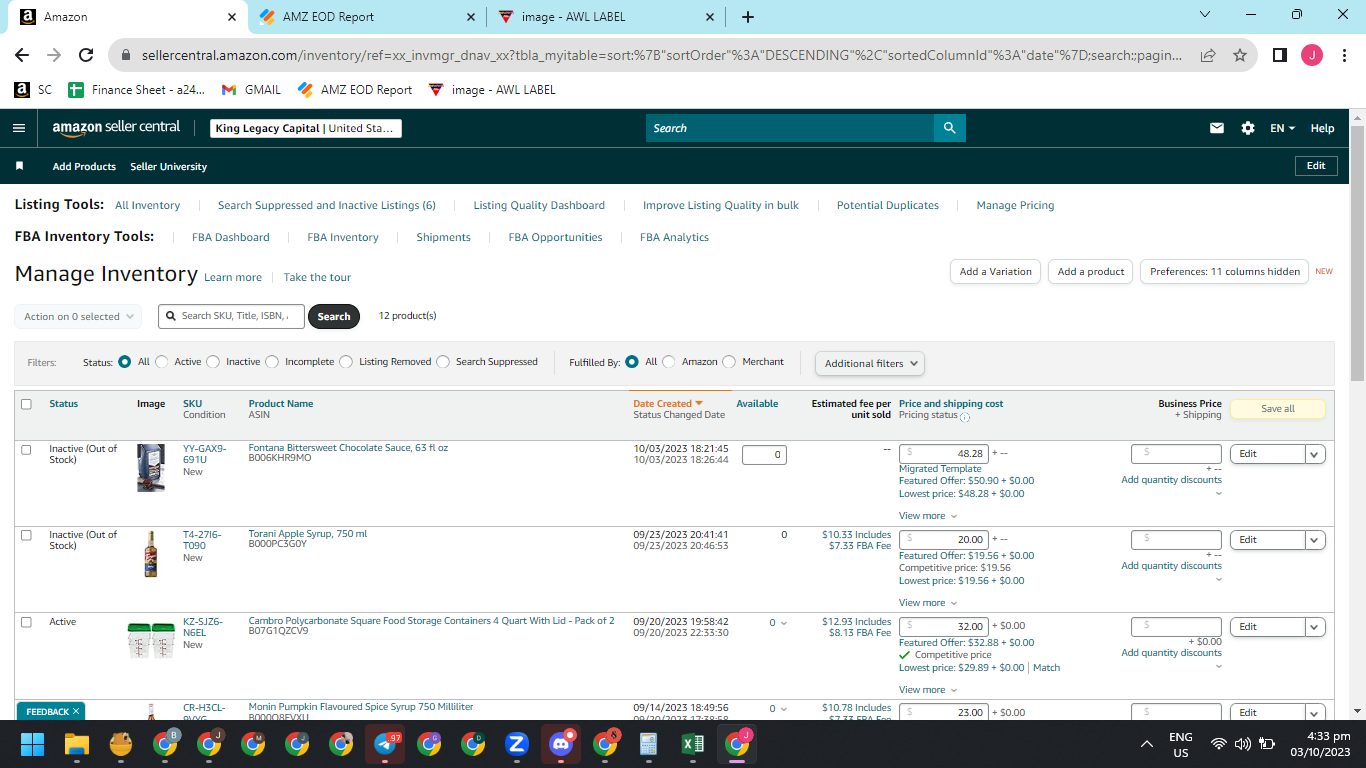Click the Add a product button
The image size is (1366, 768).
click(x=1091, y=272)
